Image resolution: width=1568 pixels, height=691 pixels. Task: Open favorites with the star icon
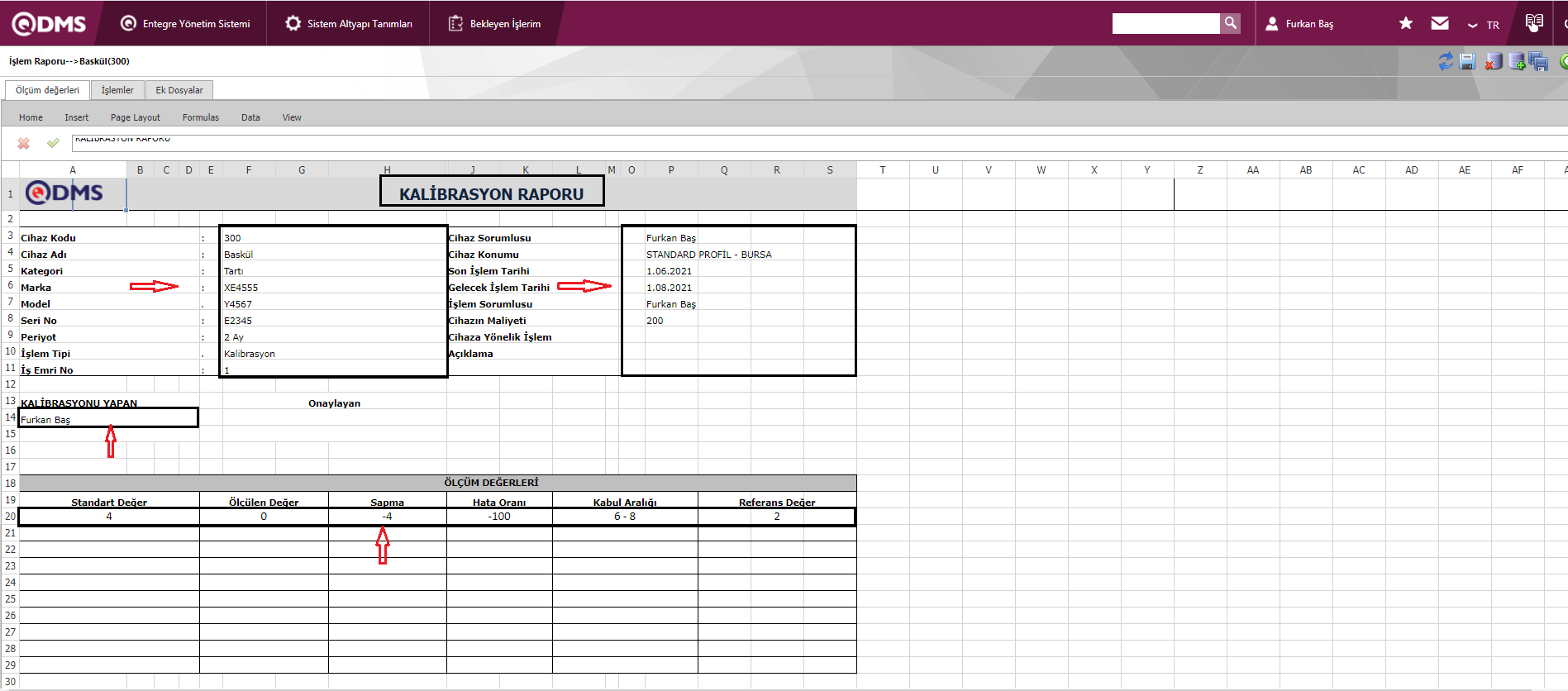[1405, 23]
